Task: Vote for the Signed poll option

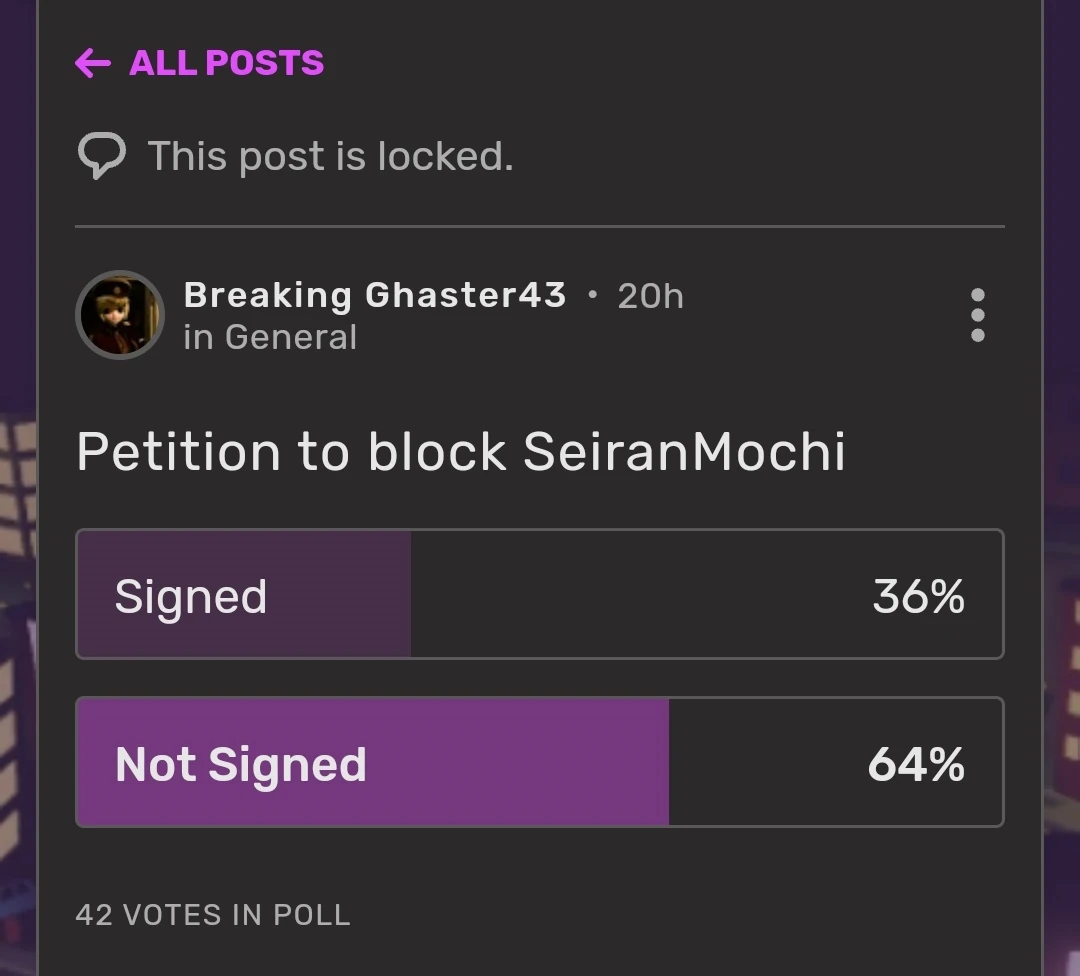Action: click(540, 594)
